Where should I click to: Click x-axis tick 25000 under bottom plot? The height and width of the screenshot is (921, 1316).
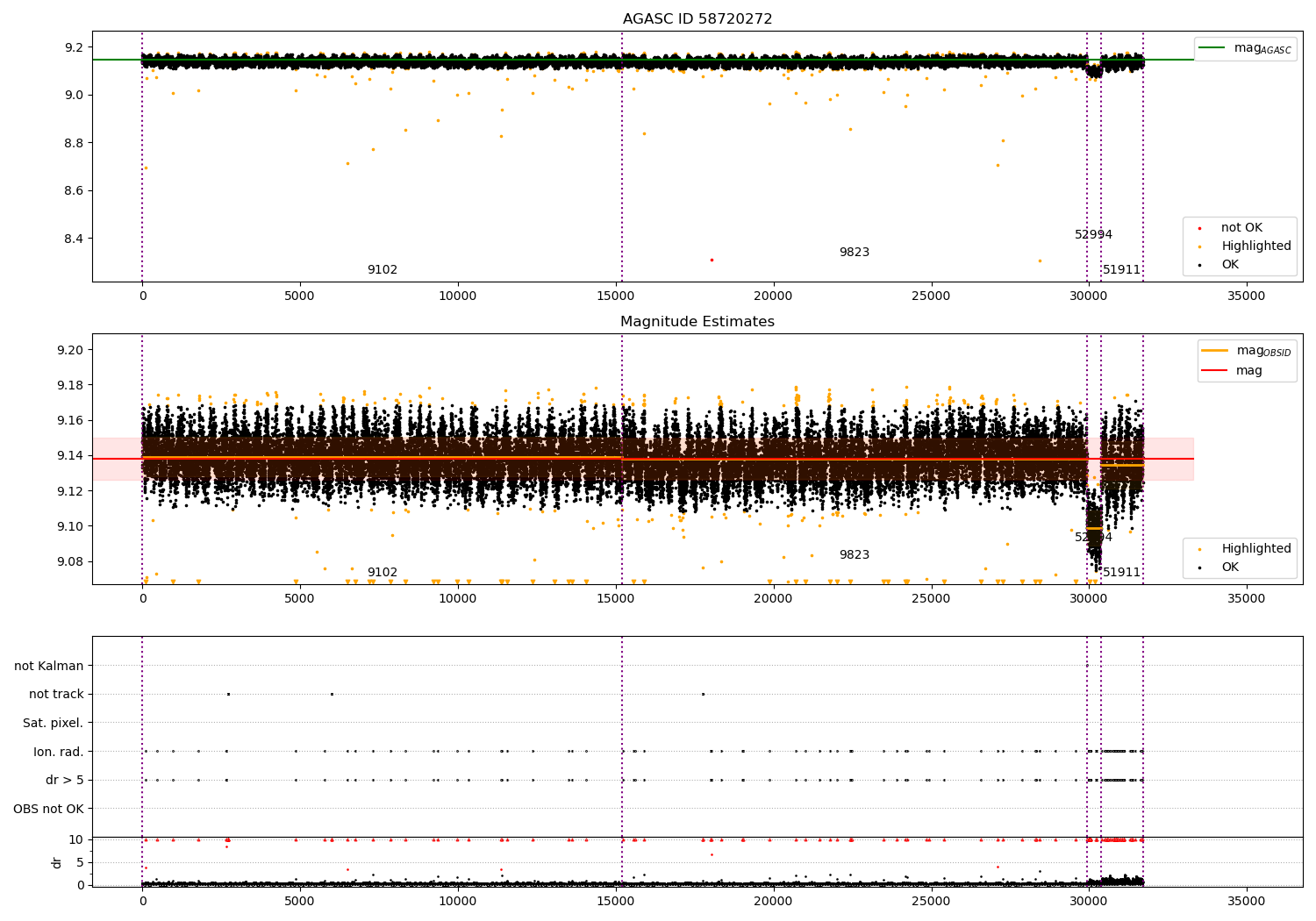point(931,901)
